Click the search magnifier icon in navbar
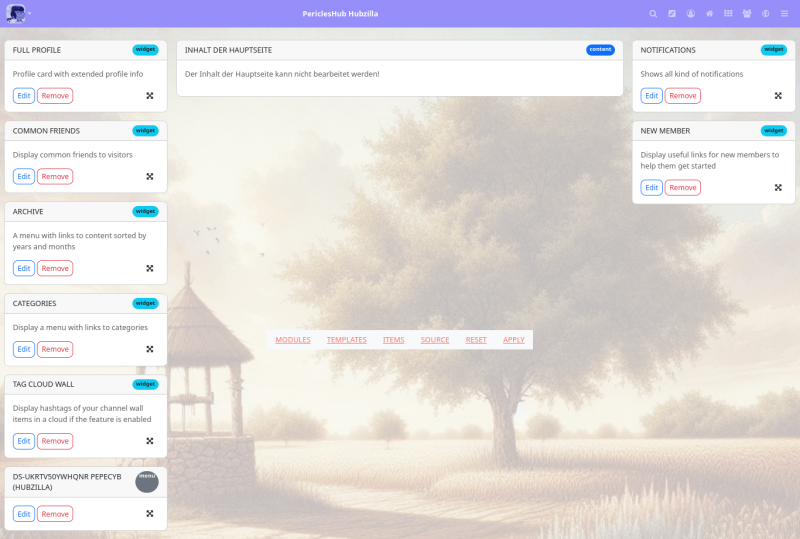800x539 pixels. (653, 14)
